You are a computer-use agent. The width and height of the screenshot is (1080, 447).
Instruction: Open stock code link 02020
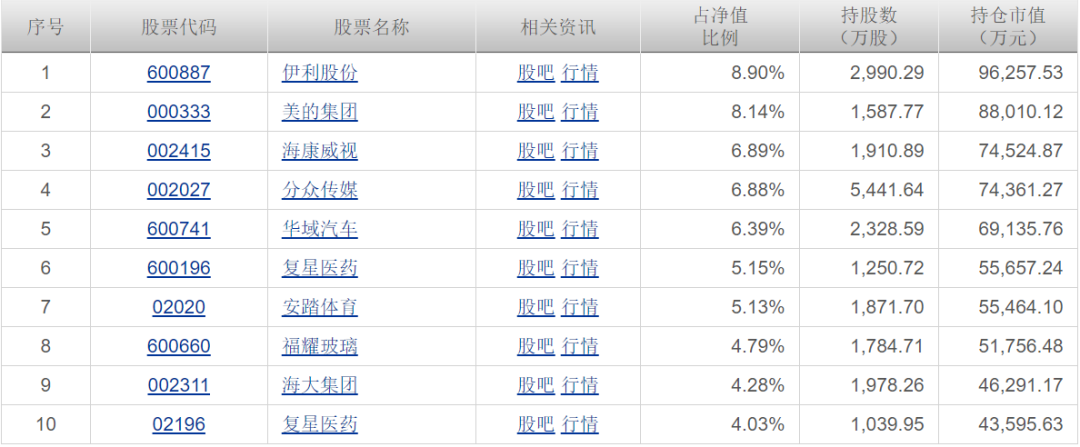coord(178,306)
